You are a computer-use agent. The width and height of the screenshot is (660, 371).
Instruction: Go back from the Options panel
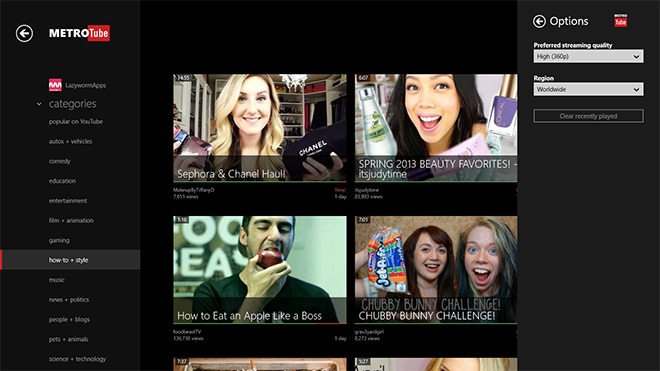tap(539, 21)
